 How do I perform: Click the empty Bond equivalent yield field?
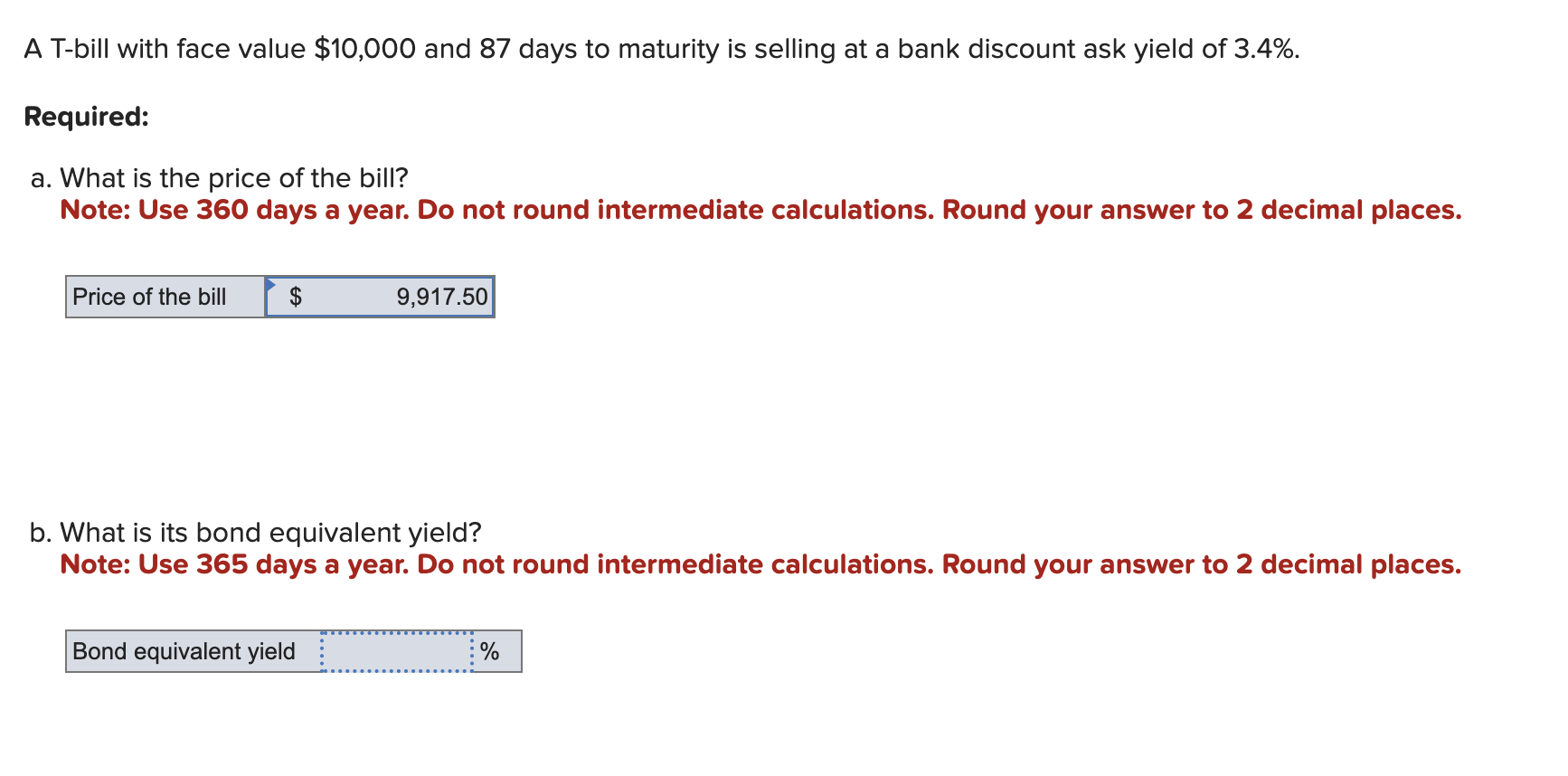(x=396, y=651)
